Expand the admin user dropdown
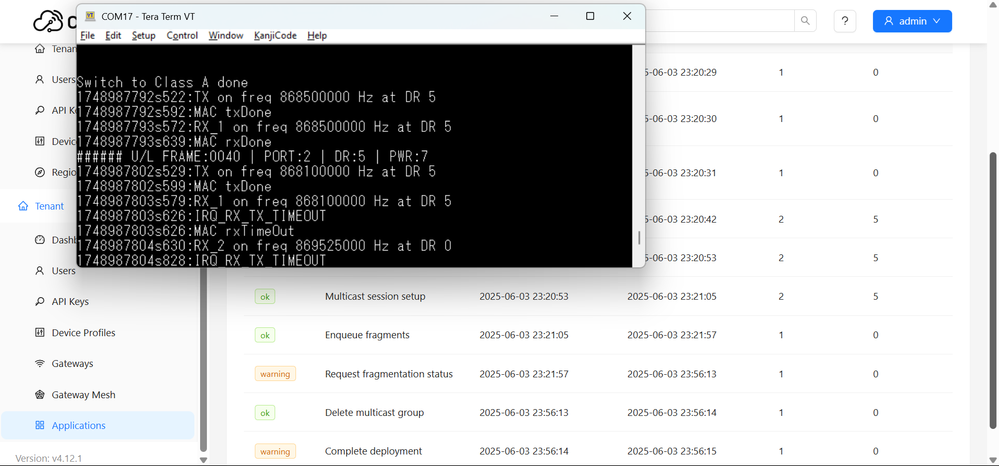This screenshot has height=466, width=999. tap(912, 21)
